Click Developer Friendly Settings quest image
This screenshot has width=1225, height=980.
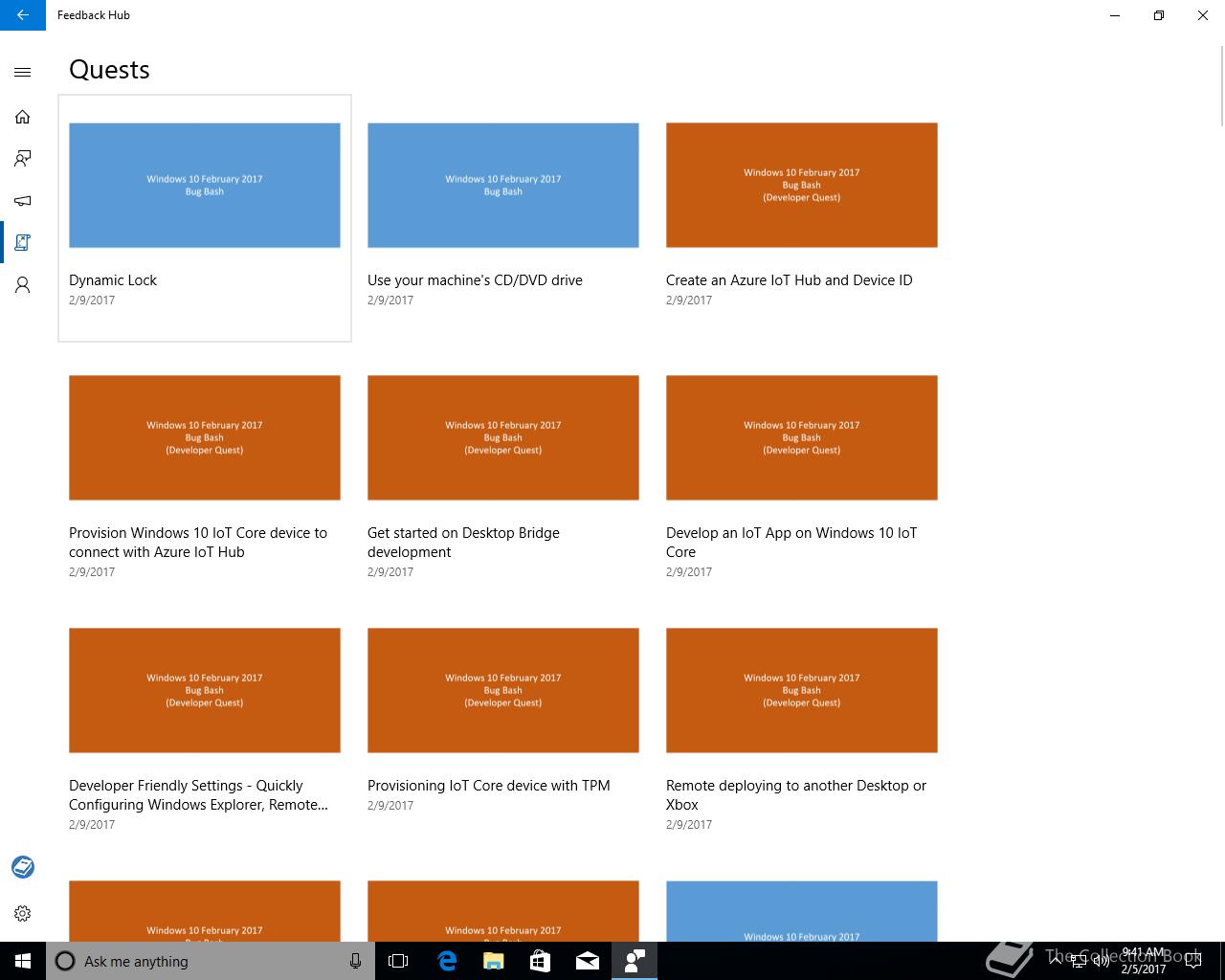click(x=205, y=690)
